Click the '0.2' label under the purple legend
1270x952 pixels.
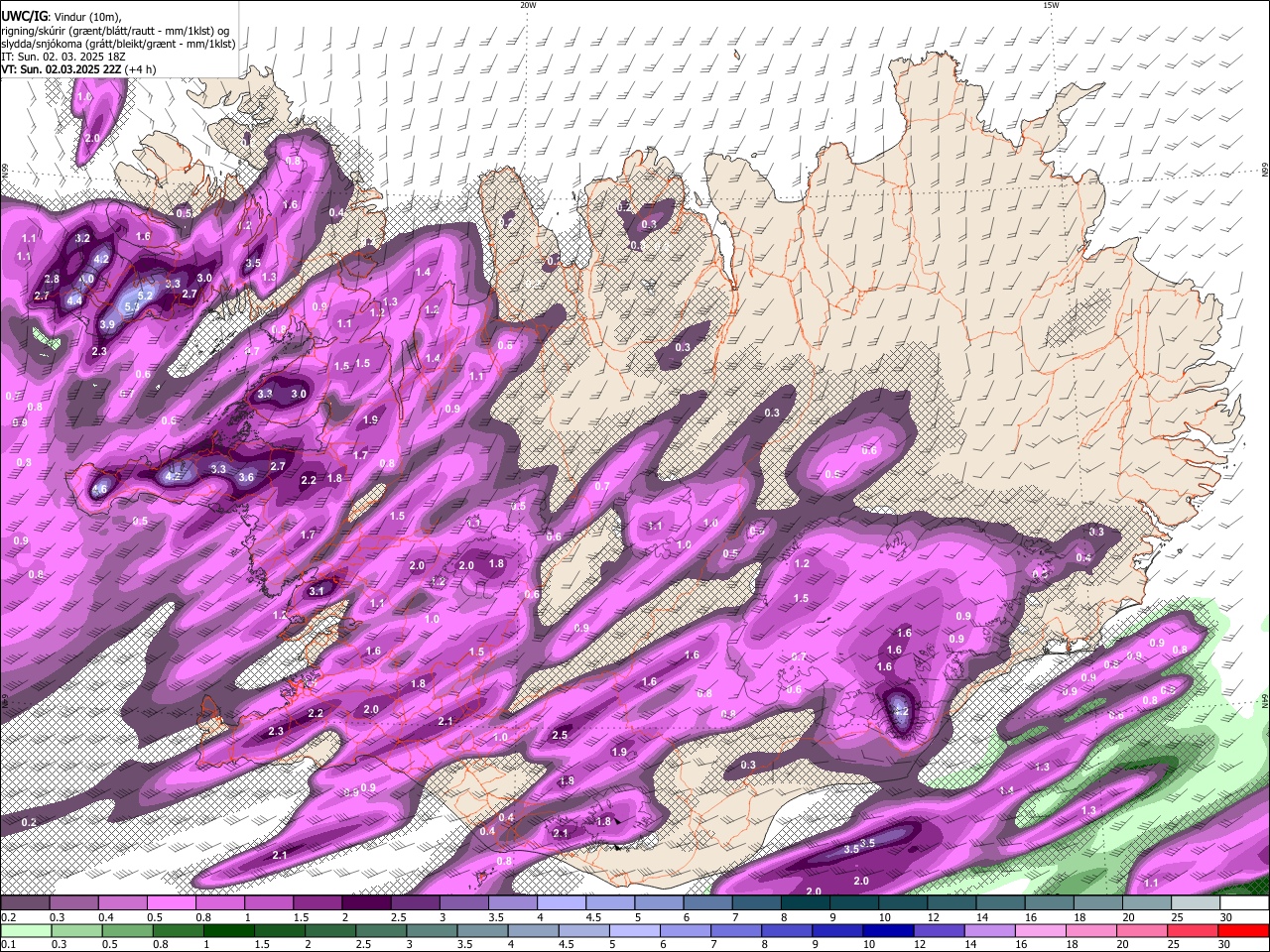[x=8, y=917]
